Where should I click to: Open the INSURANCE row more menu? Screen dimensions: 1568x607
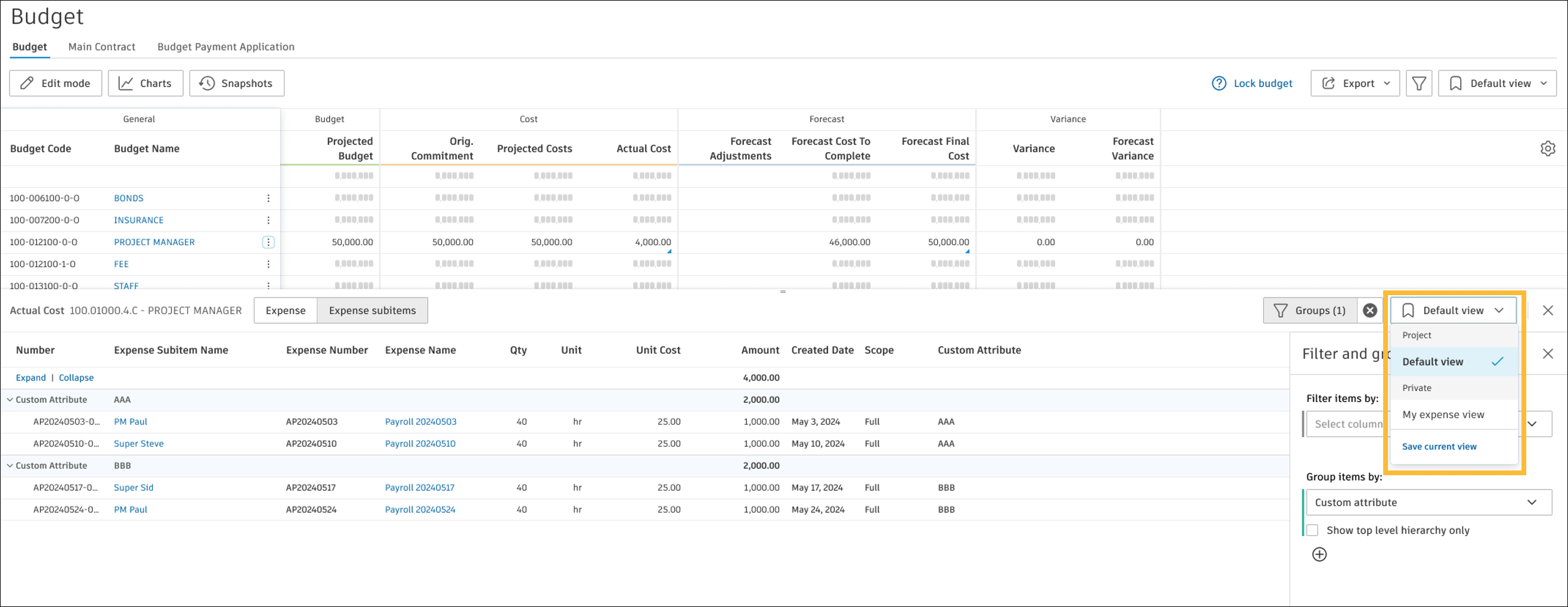tap(268, 221)
